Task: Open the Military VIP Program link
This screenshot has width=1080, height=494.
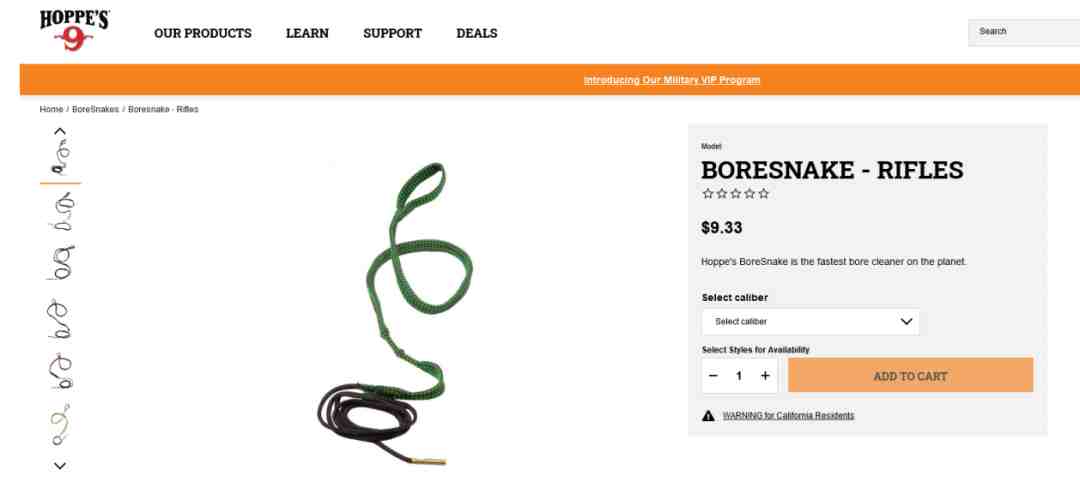Action: tap(672, 80)
